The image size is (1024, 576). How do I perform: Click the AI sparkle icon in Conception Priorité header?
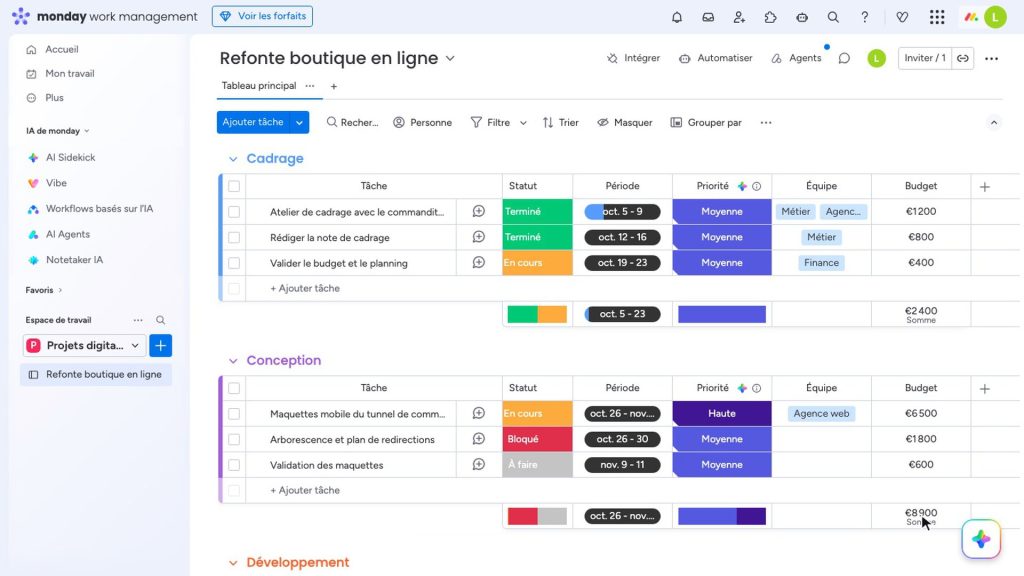[x=742, y=388]
